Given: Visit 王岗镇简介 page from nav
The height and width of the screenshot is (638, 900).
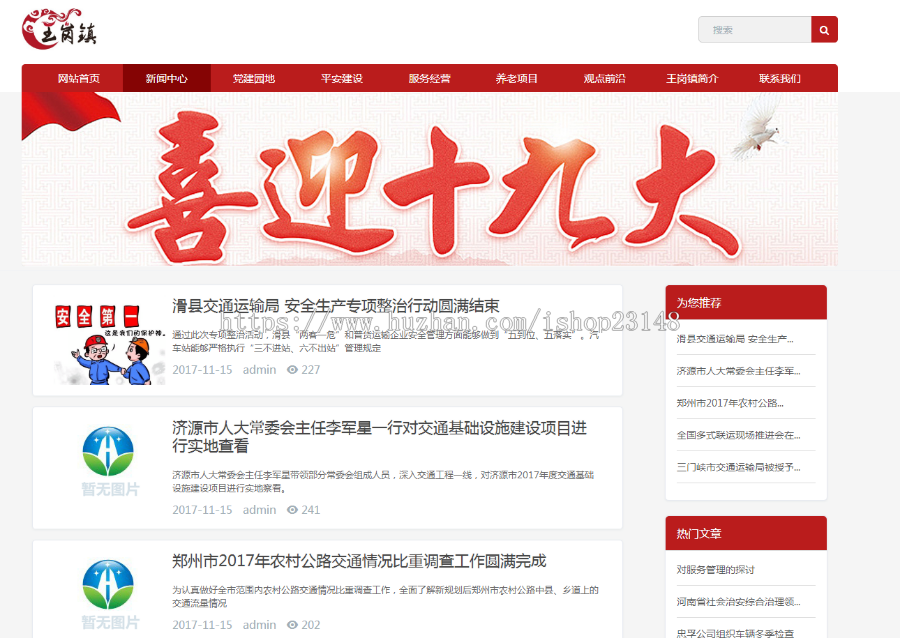Looking at the screenshot, I should 692,79.
